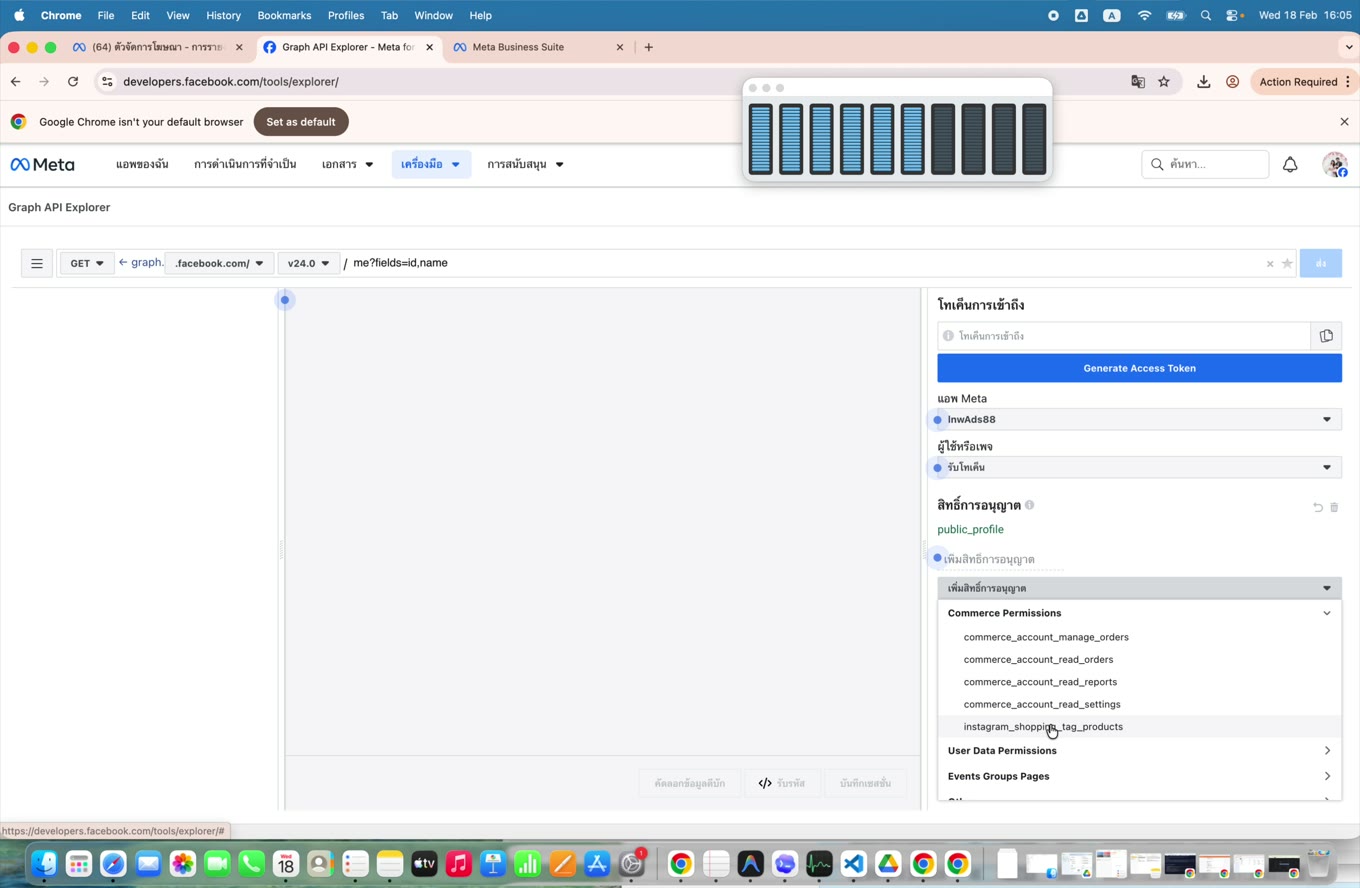Click the แอพของฉัน link

pyautogui.click(x=142, y=164)
